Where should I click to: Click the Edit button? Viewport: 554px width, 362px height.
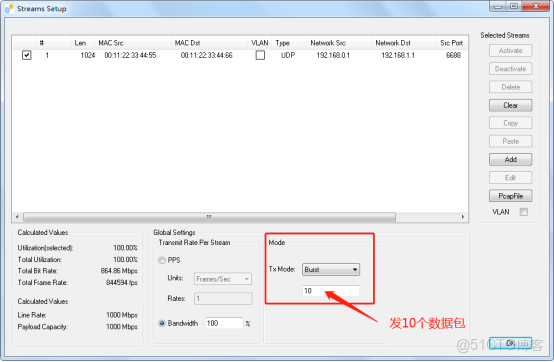click(x=510, y=178)
